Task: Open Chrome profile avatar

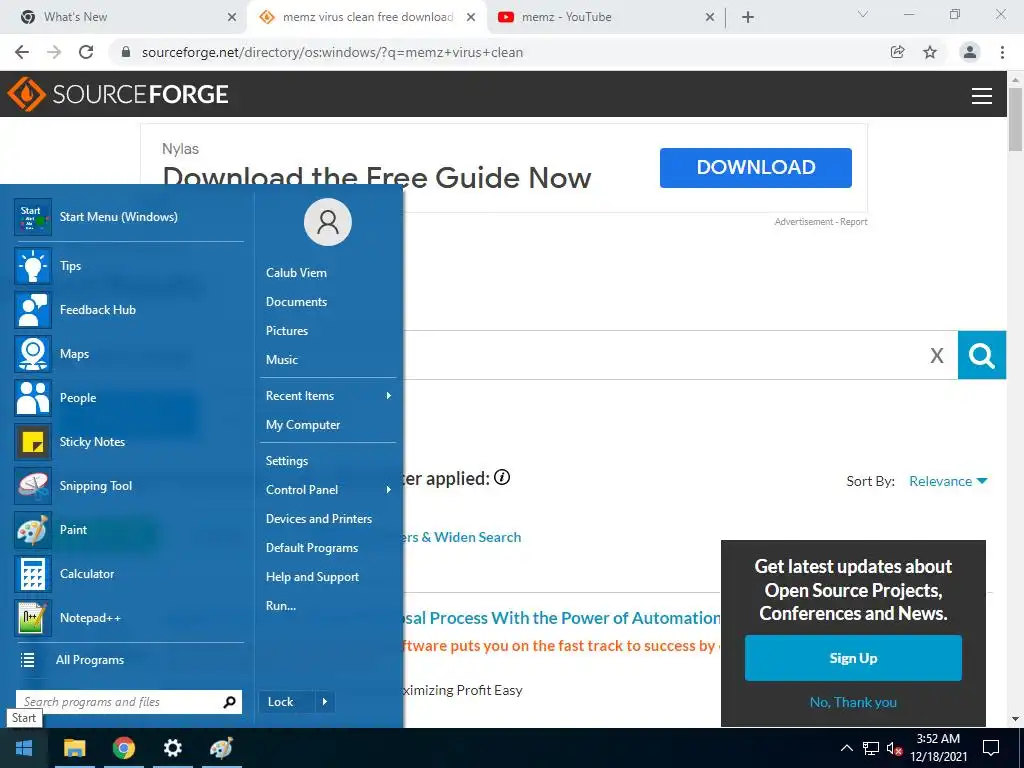Action: (970, 52)
